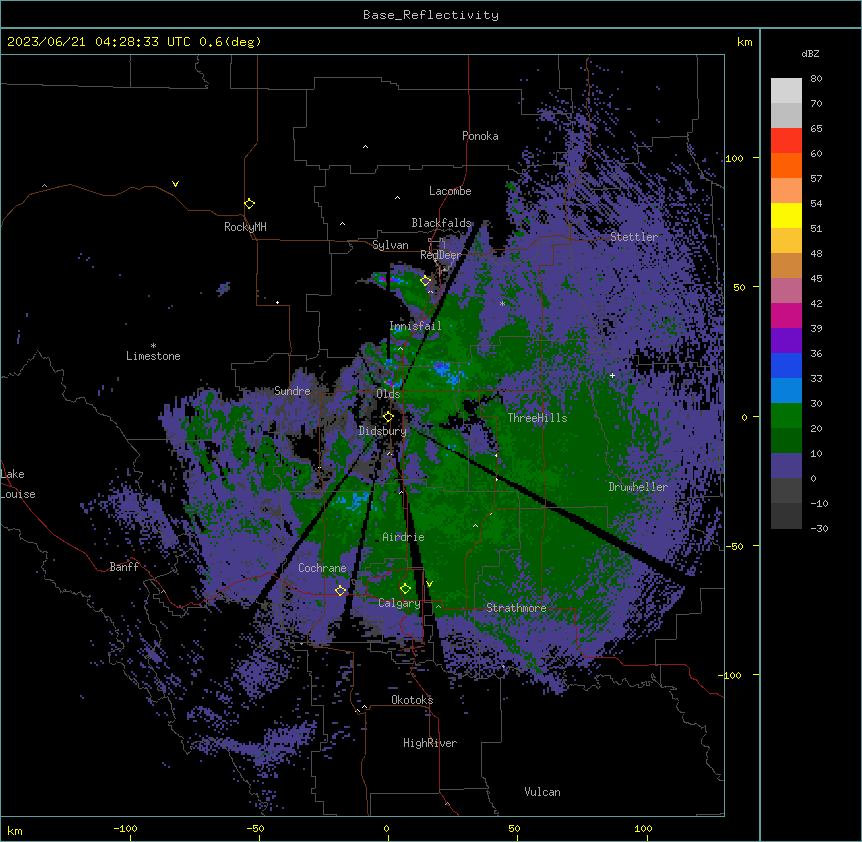Select the blue 33-36 dBZ legend swatch
Screen dimensions: 862x842
pos(786,365)
